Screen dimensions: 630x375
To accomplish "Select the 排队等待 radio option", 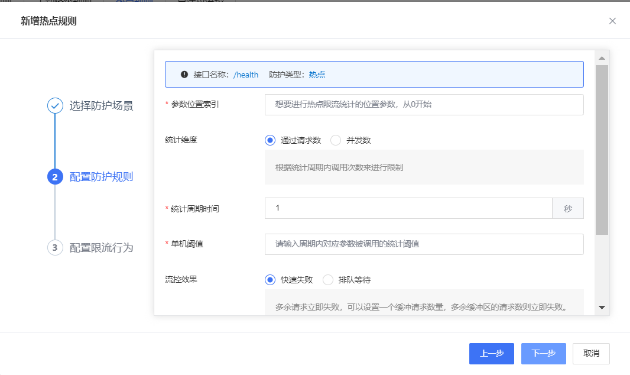I will (x=328, y=280).
